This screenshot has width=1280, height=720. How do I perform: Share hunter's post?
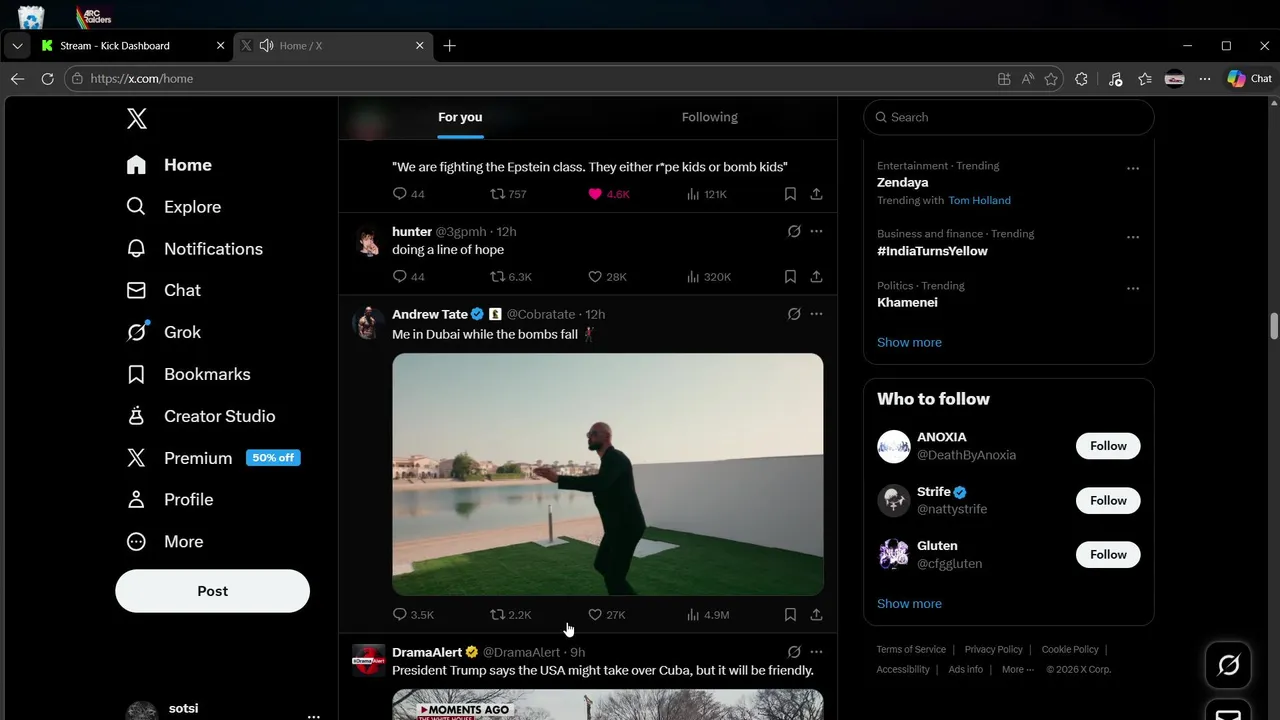pyautogui.click(x=816, y=277)
